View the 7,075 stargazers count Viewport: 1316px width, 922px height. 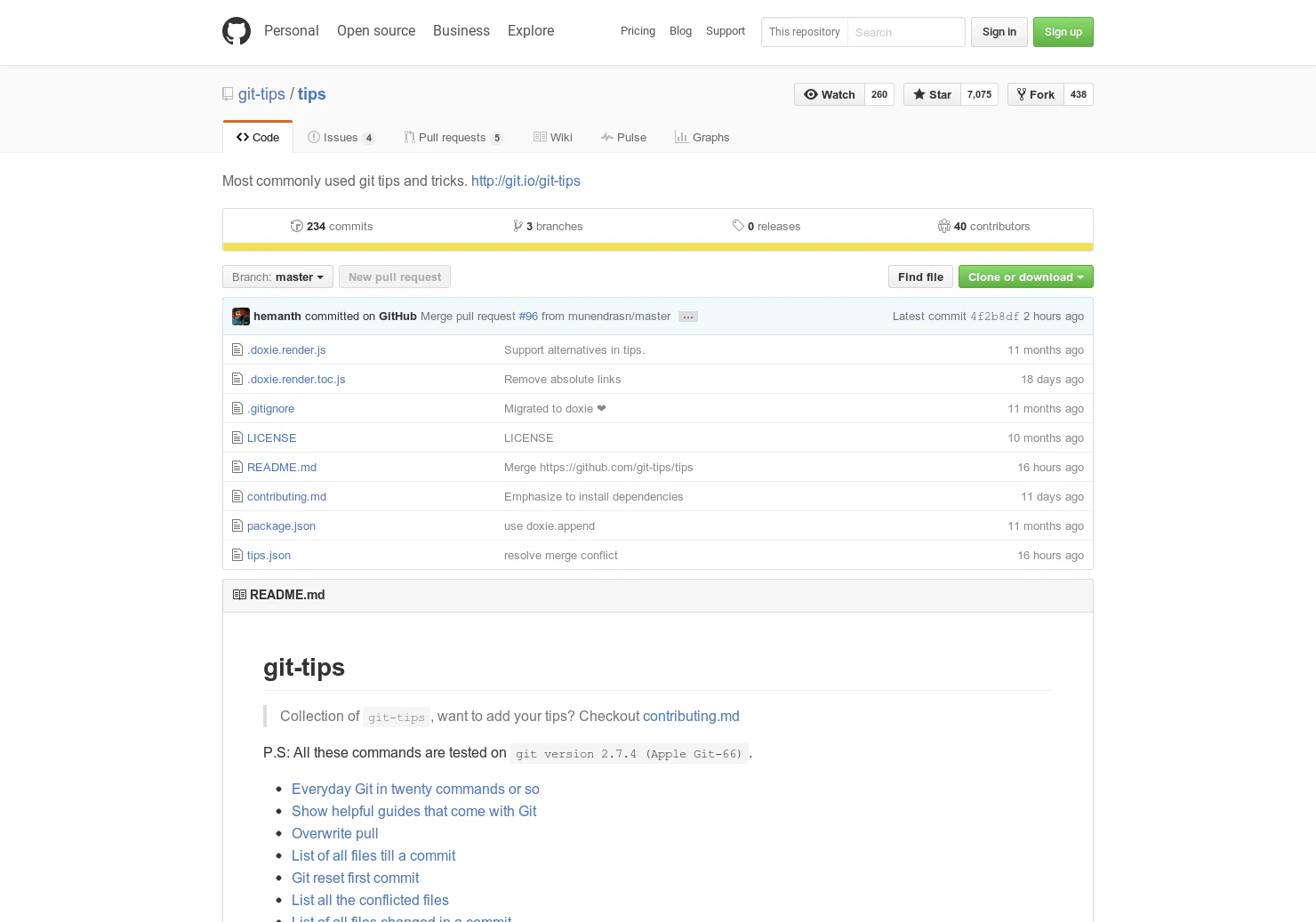point(980,94)
